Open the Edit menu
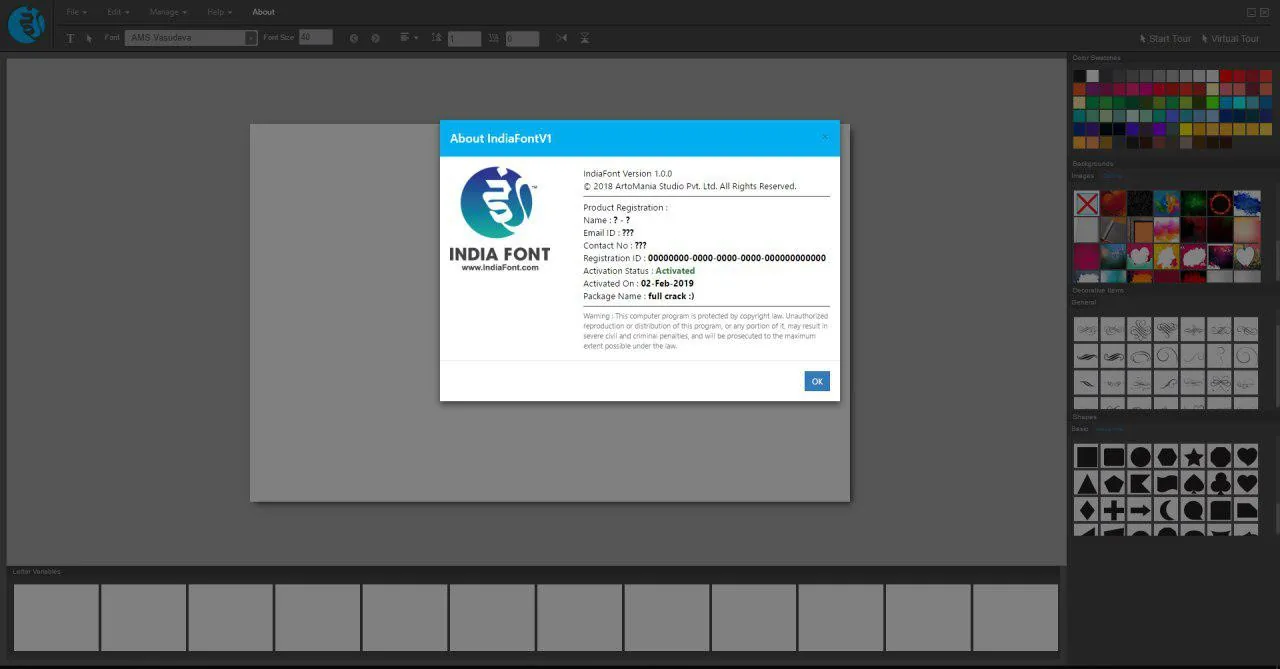This screenshot has height=669, width=1280. click(117, 12)
